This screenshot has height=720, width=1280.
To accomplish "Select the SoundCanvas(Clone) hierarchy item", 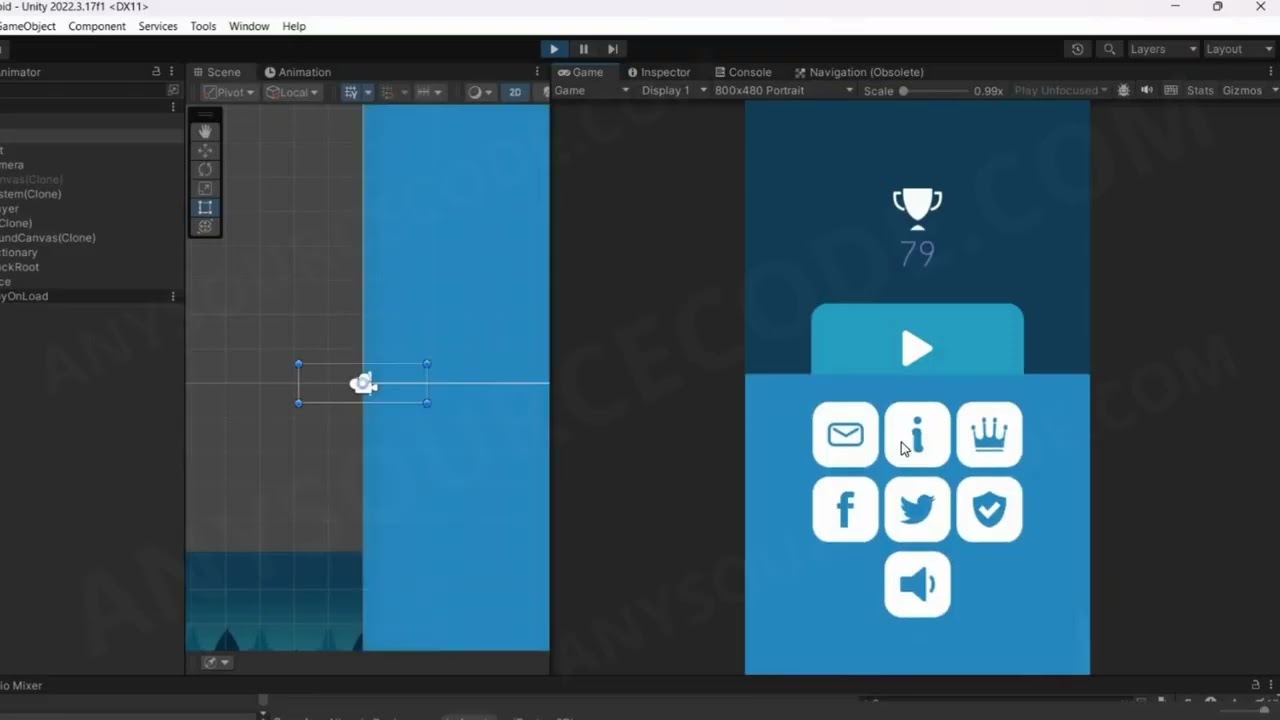I will tap(48, 238).
